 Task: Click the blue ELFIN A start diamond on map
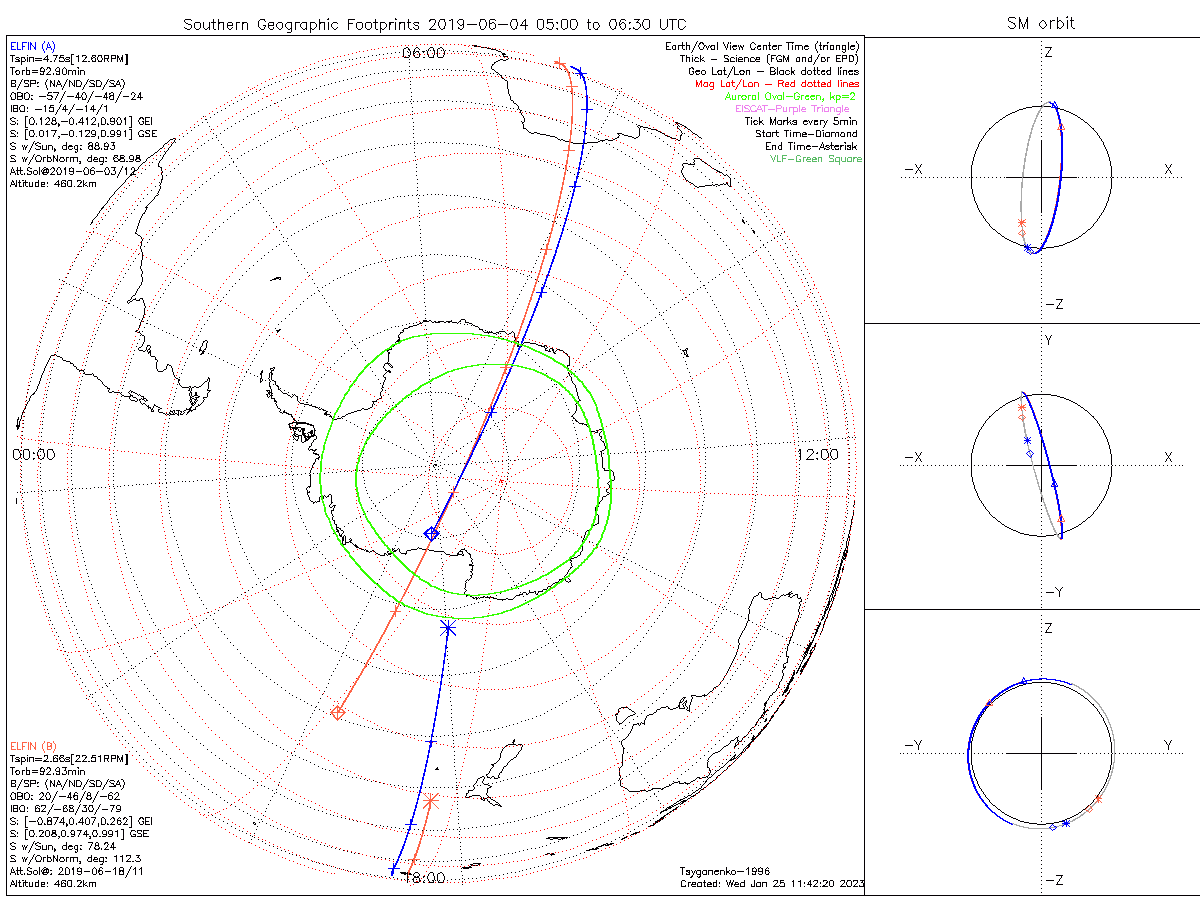[431, 534]
